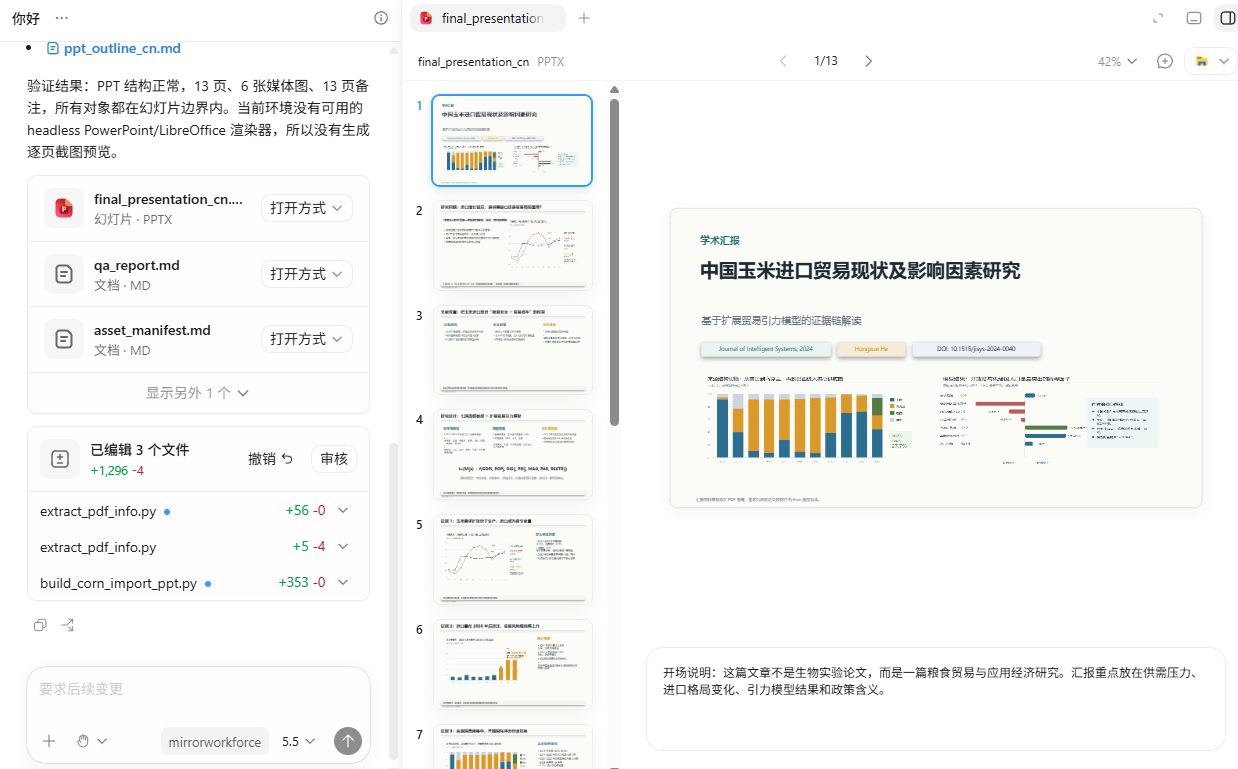The width and height of the screenshot is (1238, 769).
Task: Add a new tab with plus icon
Action: (x=584, y=18)
